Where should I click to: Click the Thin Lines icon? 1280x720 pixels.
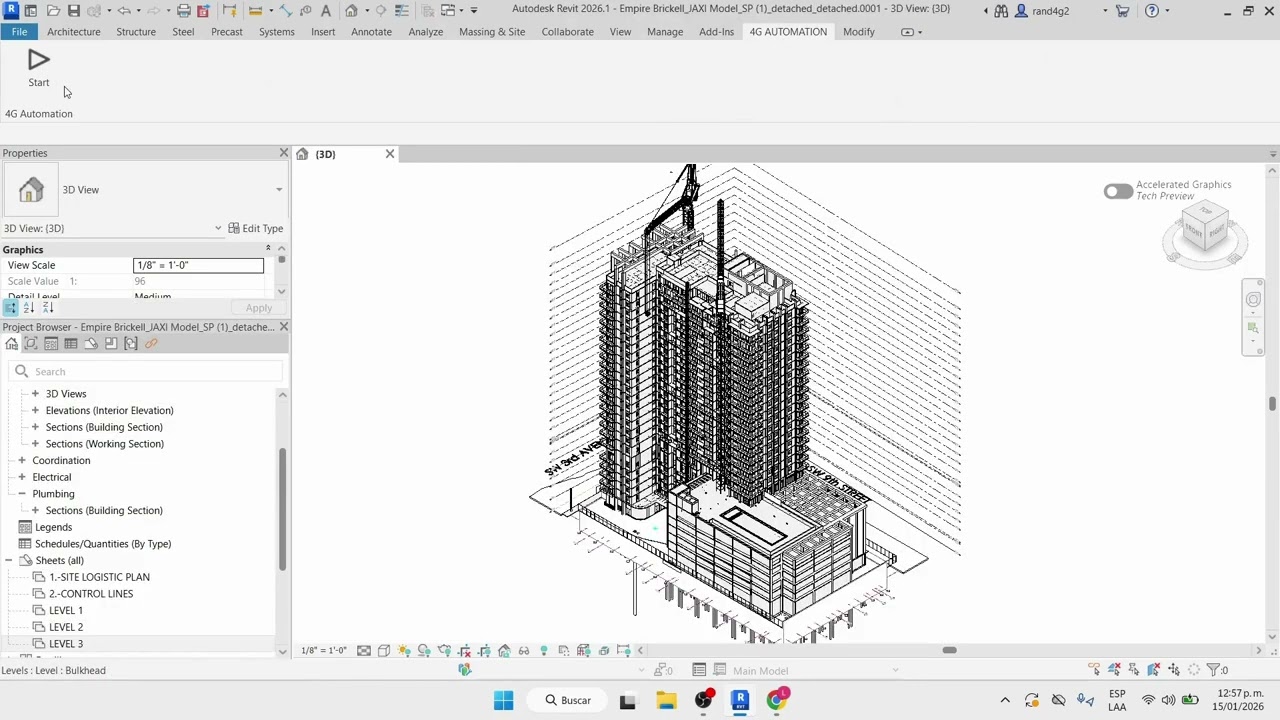tap(401, 11)
